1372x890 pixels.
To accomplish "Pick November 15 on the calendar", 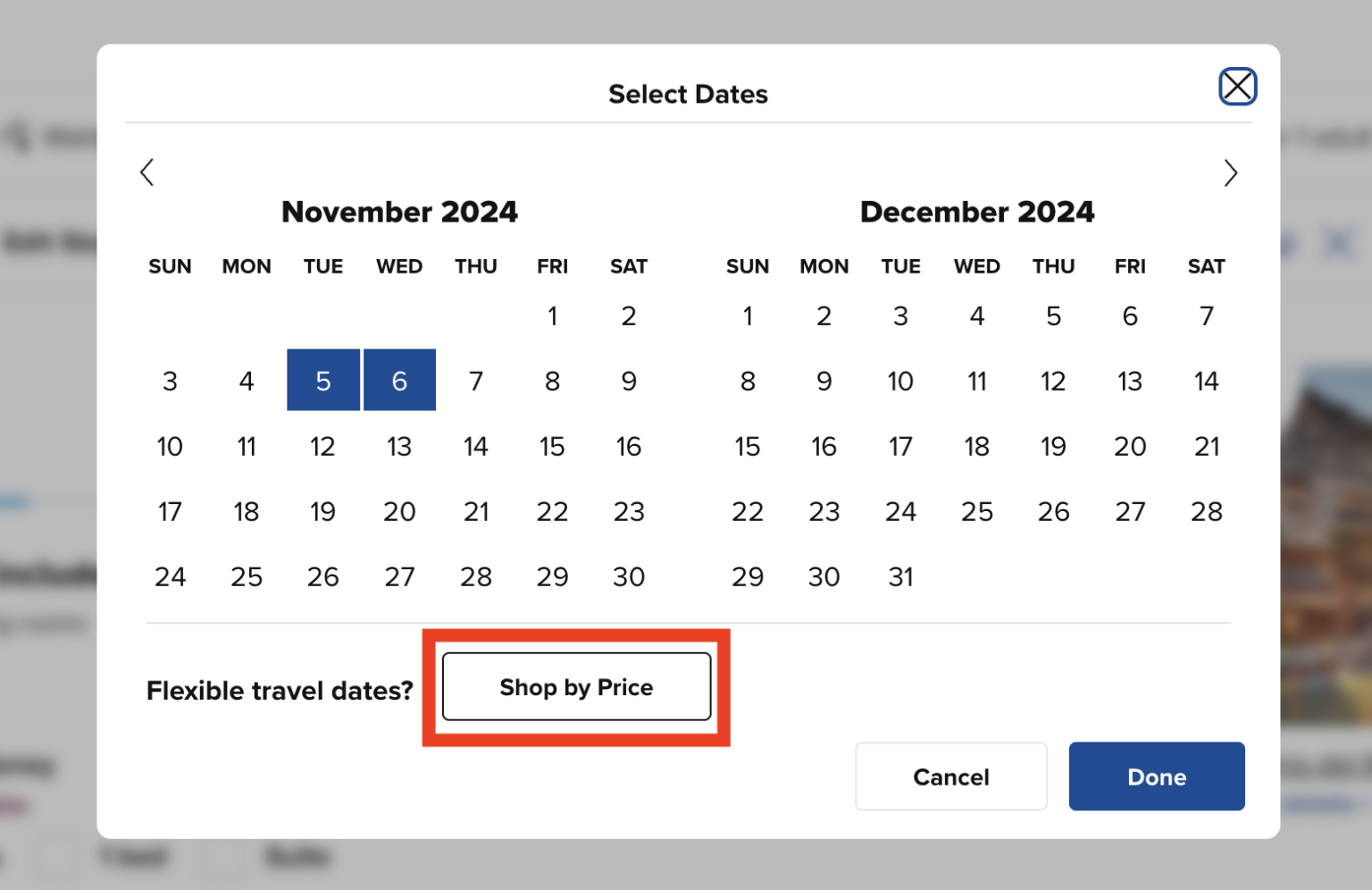I will 552,446.
